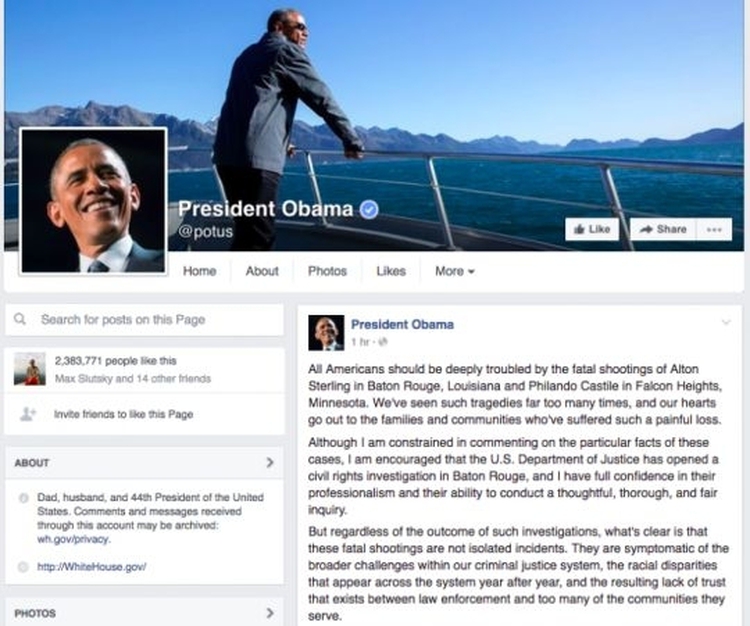This screenshot has width=750, height=626.
Task: Visit the http://WhiteHouse.gov/ link
Action: pos(91,567)
